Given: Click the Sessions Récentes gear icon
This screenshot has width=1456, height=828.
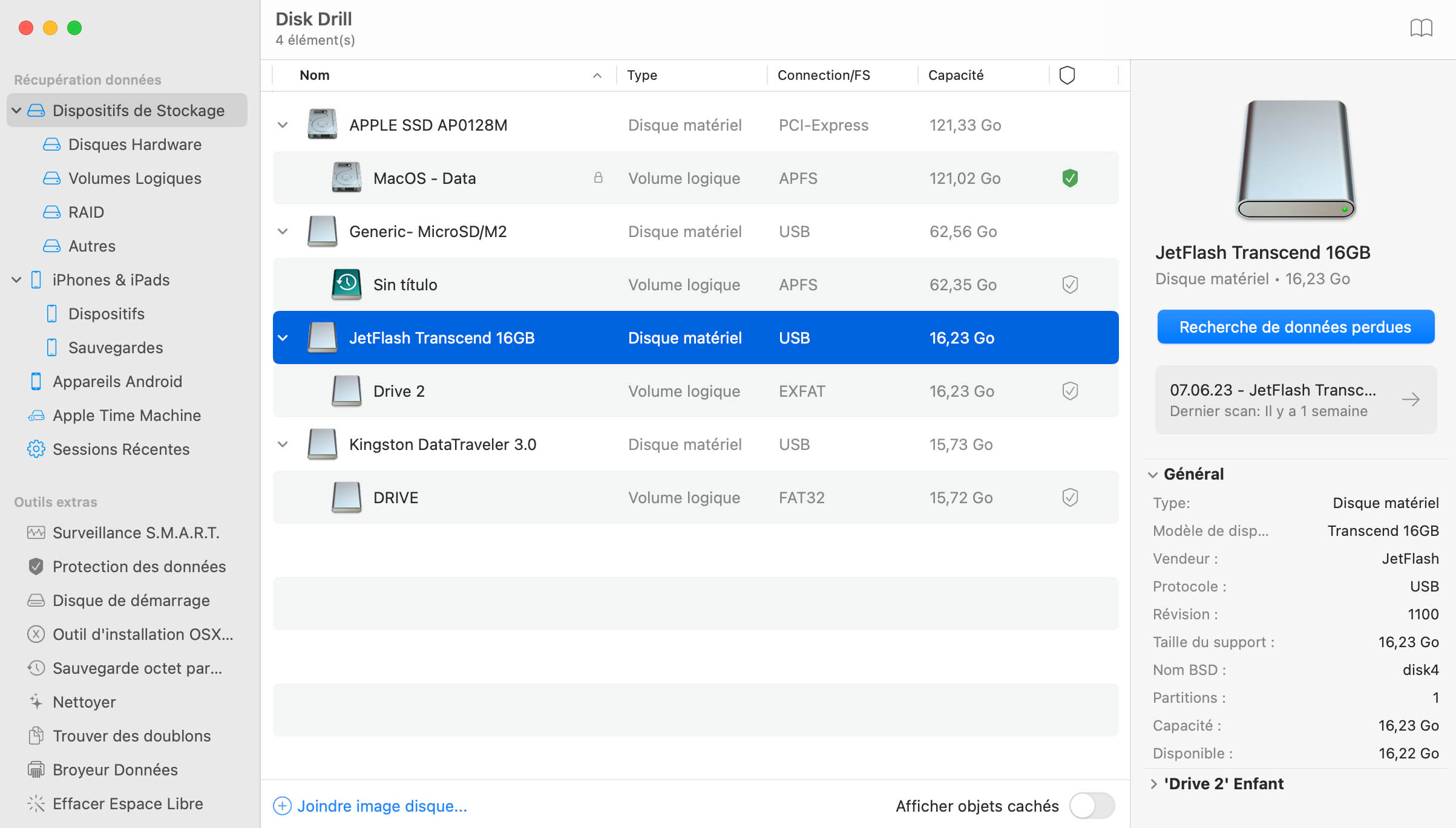Looking at the screenshot, I should [x=36, y=449].
